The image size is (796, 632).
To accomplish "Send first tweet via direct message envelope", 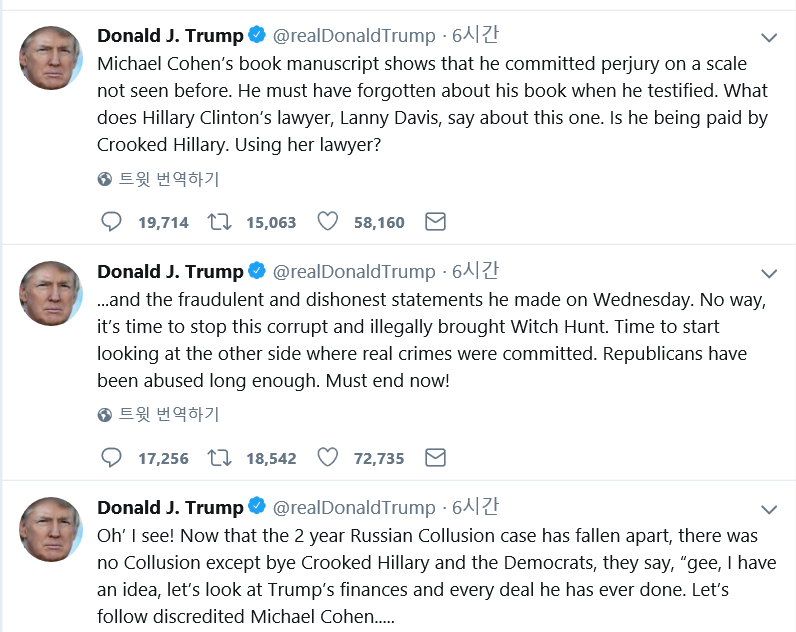I will (435, 222).
